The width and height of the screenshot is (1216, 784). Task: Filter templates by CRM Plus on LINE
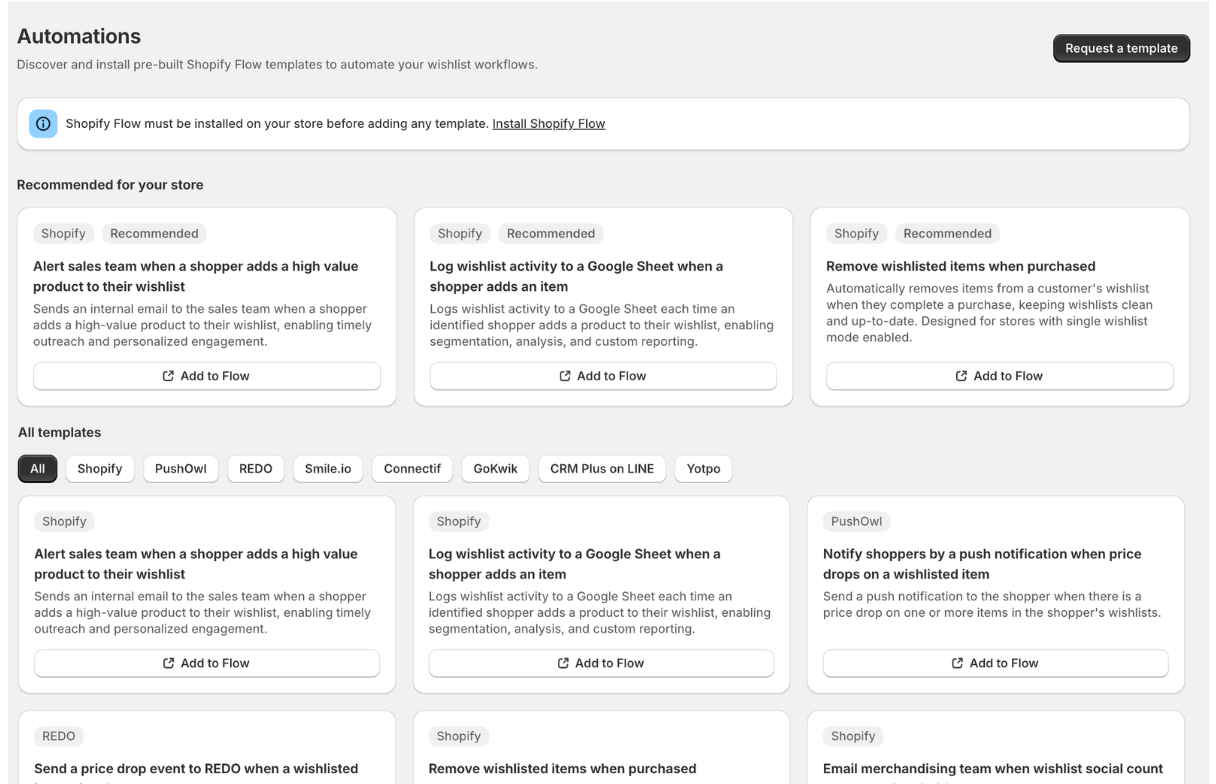(x=602, y=469)
